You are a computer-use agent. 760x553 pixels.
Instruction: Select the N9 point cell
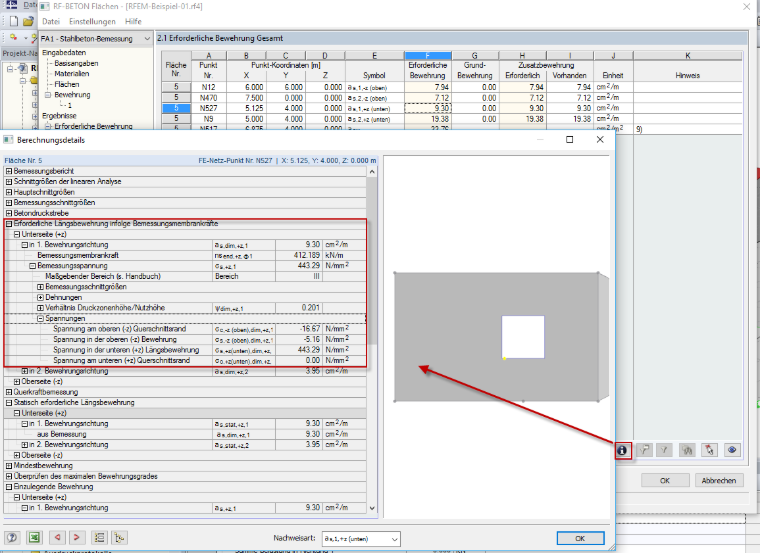click(208, 119)
